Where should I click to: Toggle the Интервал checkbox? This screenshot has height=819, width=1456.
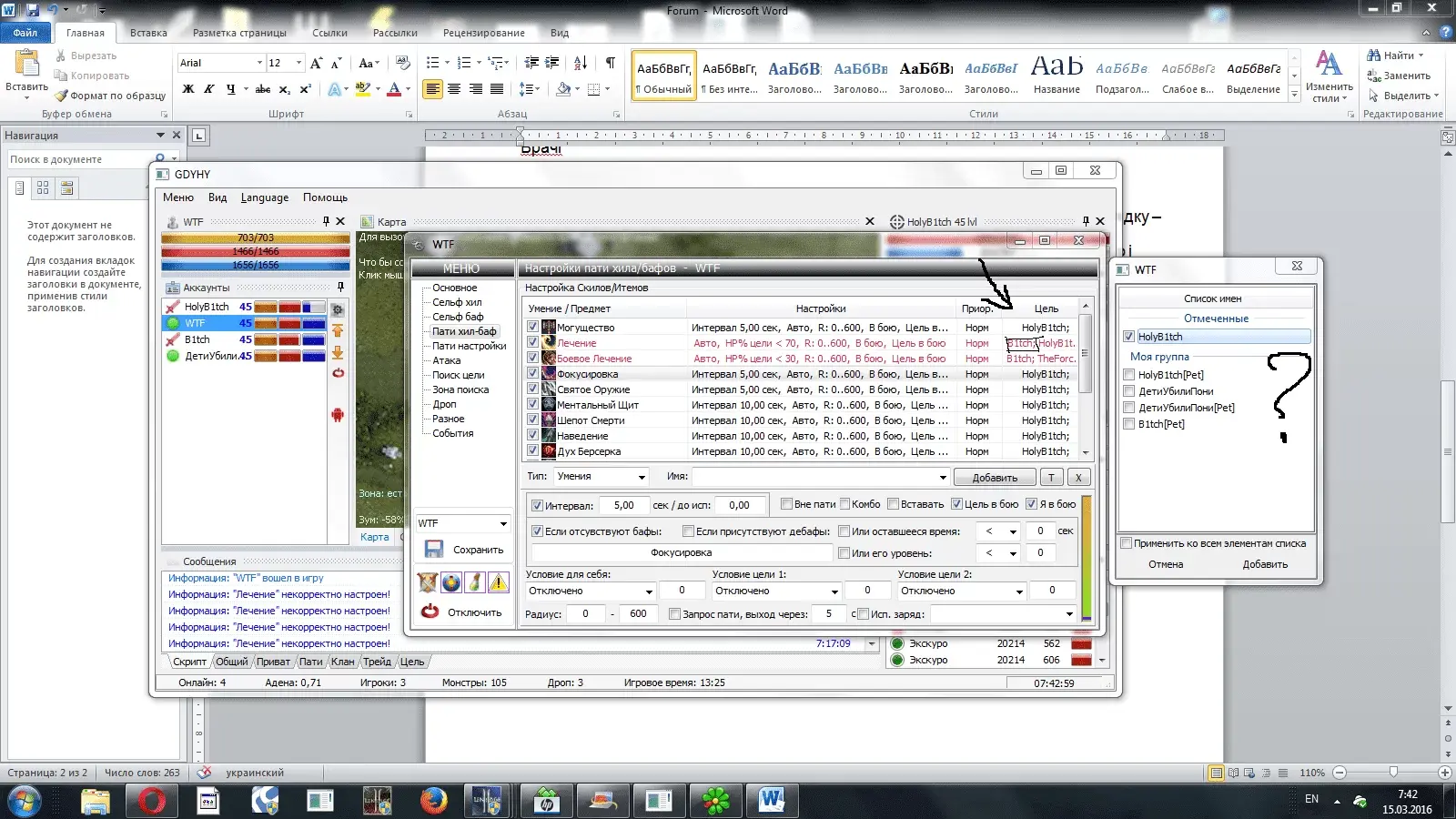coord(537,505)
